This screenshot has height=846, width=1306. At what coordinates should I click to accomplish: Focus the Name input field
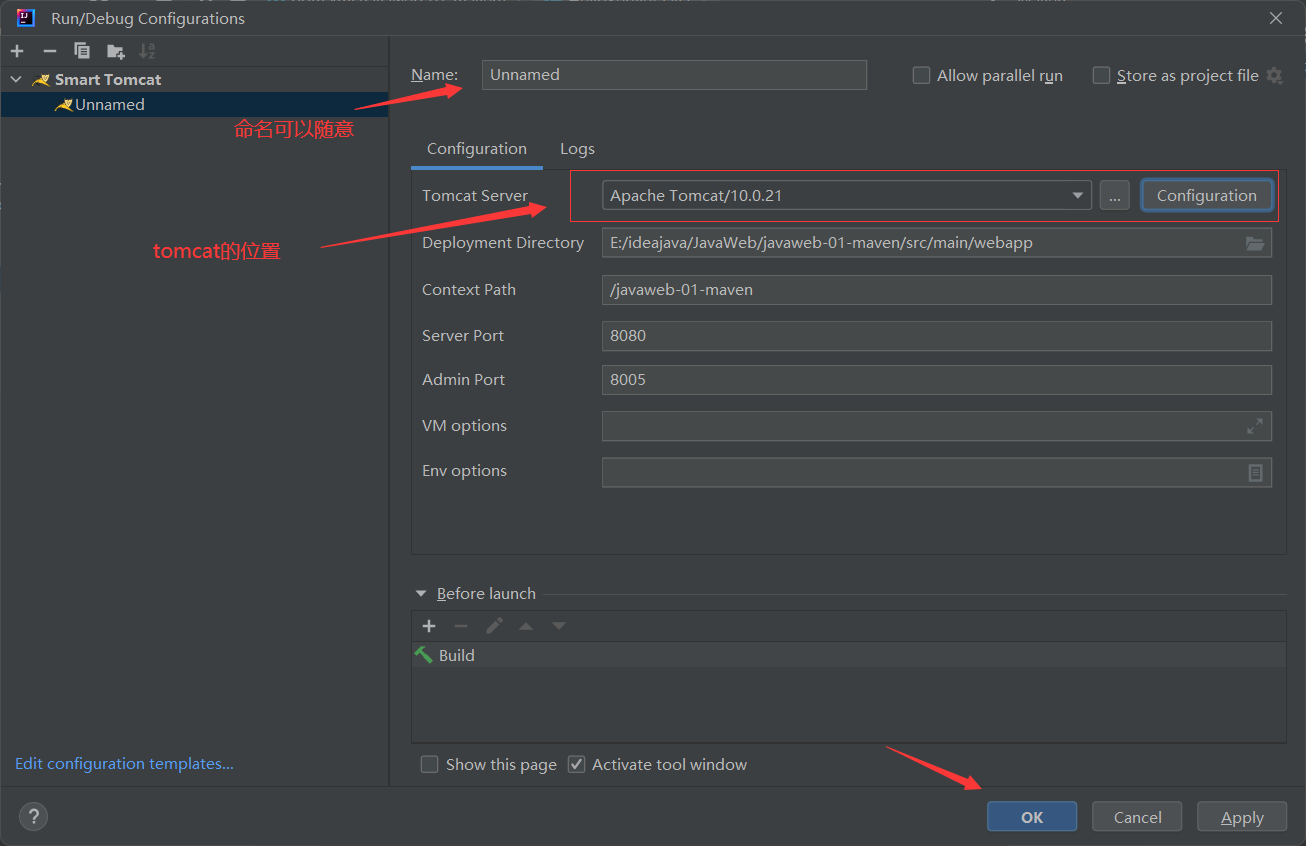[x=674, y=75]
